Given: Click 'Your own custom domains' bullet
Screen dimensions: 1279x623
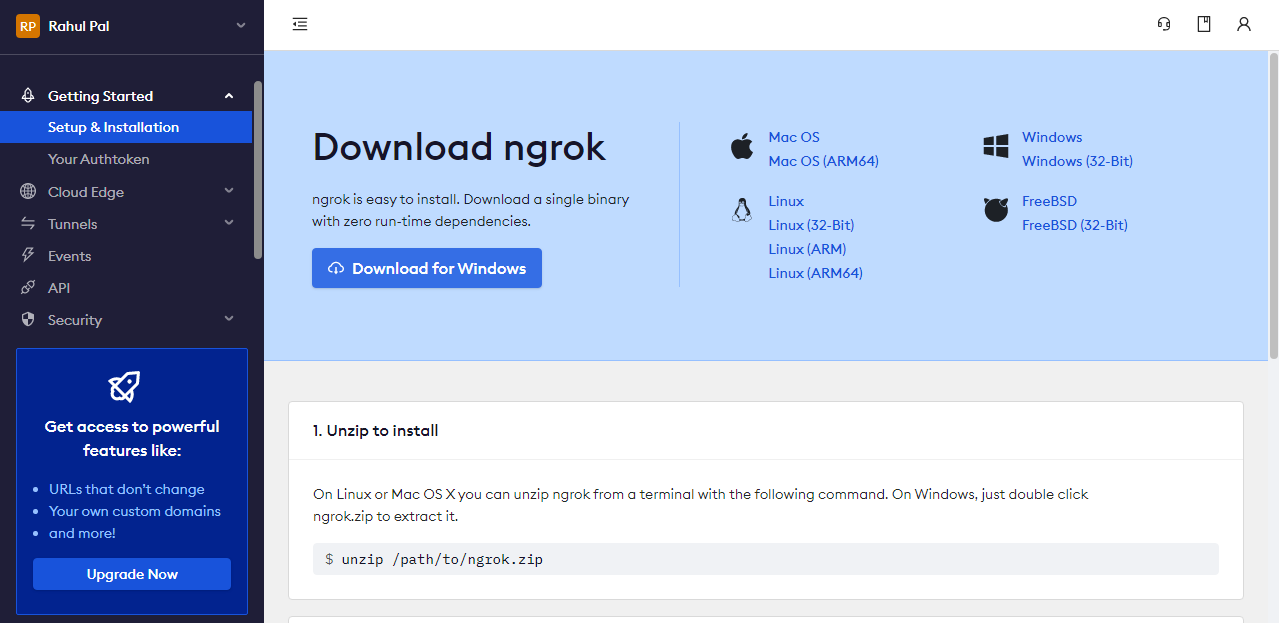Looking at the screenshot, I should (x=135, y=511).
